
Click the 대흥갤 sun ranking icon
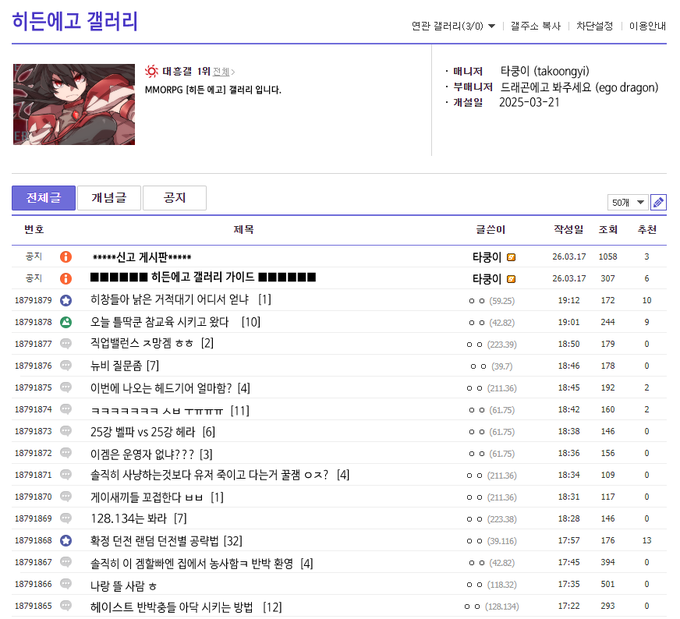(151, 71)
